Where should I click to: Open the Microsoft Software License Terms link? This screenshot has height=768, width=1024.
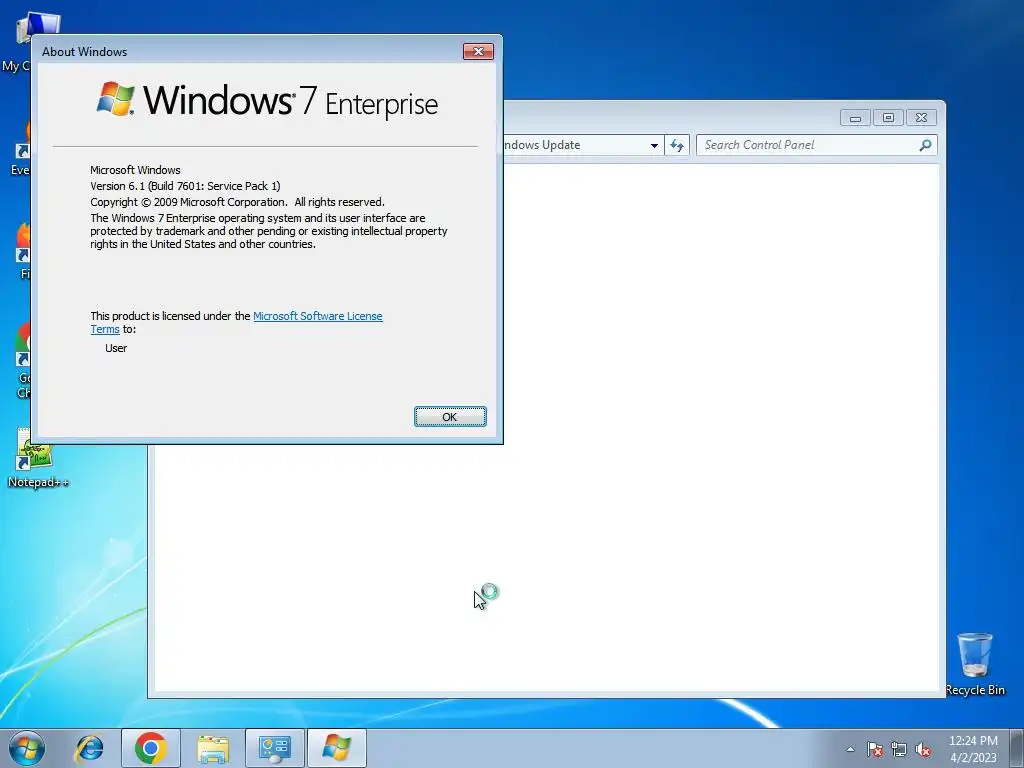[317, 316]
